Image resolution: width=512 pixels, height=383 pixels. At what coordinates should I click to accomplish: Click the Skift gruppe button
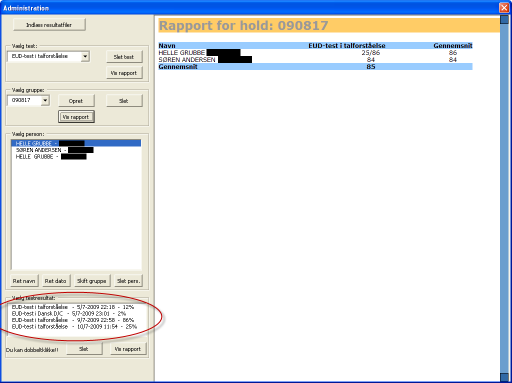tap(92, 281)
